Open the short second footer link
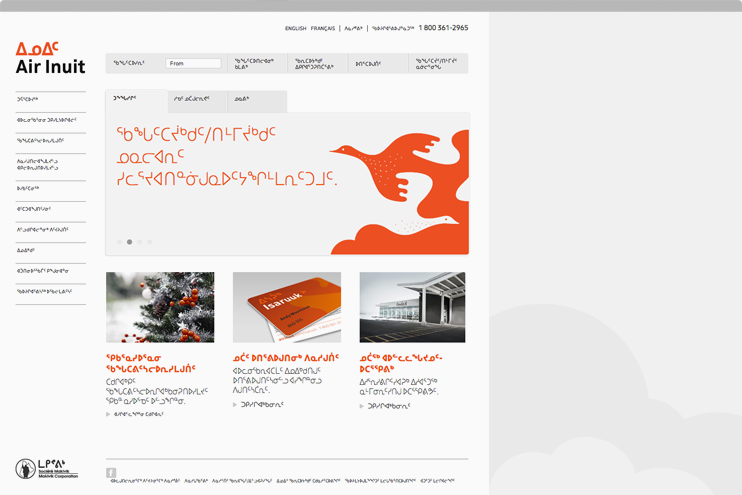The image size is (742, 495). point(196,481)
